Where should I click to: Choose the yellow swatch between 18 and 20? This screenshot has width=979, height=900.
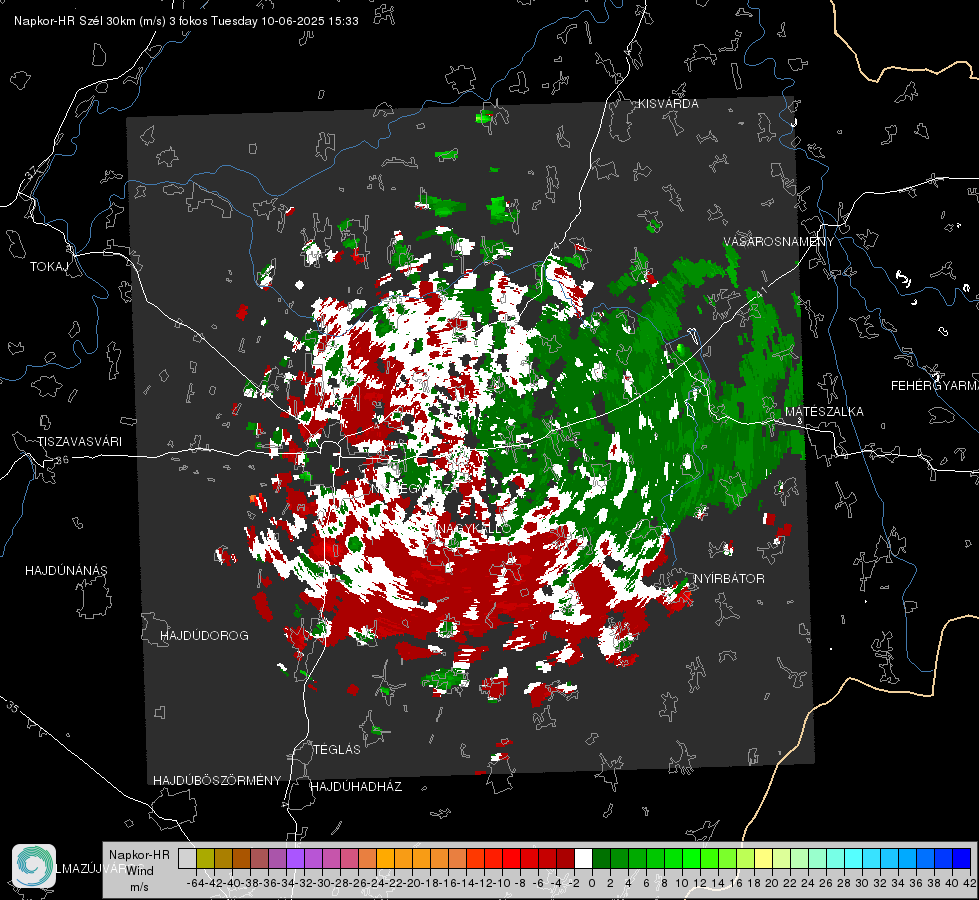(x=763, y=858)
